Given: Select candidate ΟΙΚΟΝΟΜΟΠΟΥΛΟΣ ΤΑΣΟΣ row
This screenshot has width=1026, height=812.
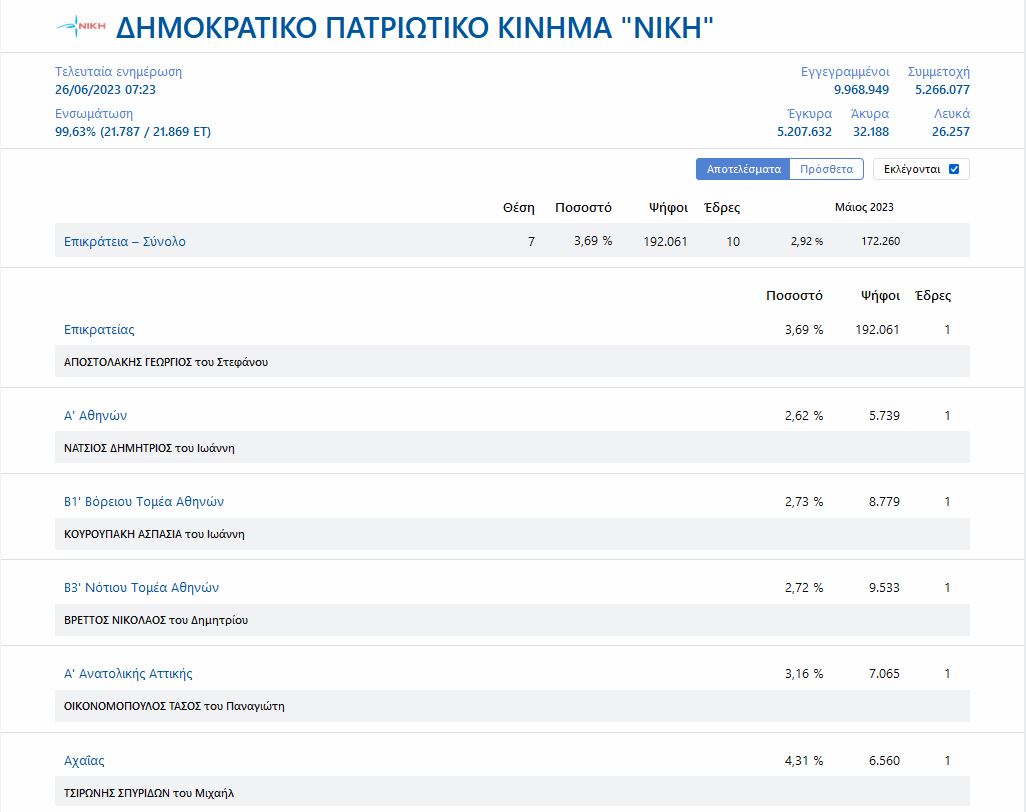Looking at the screenshot, I should [x=174, y=706].
